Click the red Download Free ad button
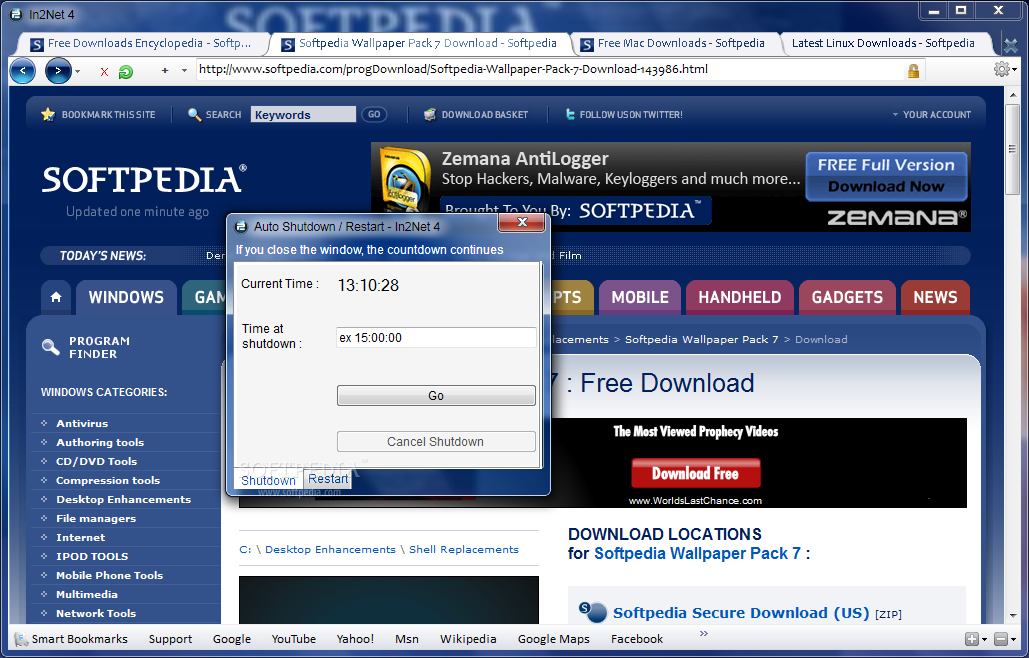 (x=696, y=473)
